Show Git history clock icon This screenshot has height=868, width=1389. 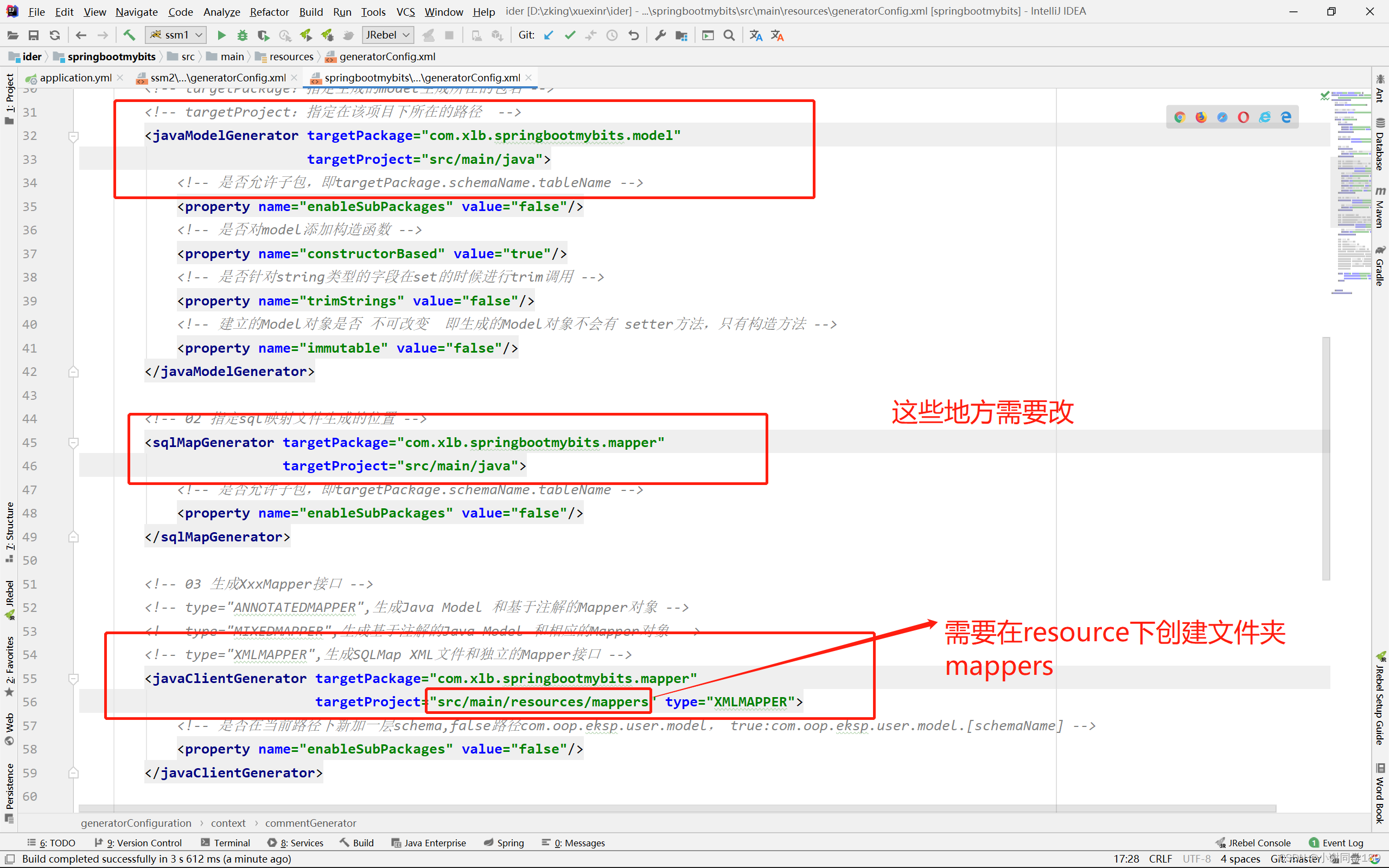pos(613,36)
